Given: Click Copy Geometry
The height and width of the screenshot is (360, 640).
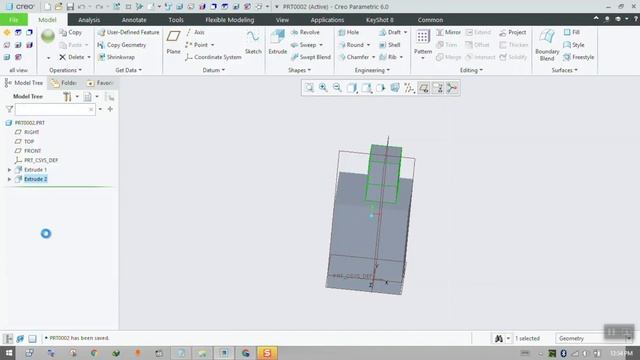Looking at the screenshot, I should click(x=122, y=45).
